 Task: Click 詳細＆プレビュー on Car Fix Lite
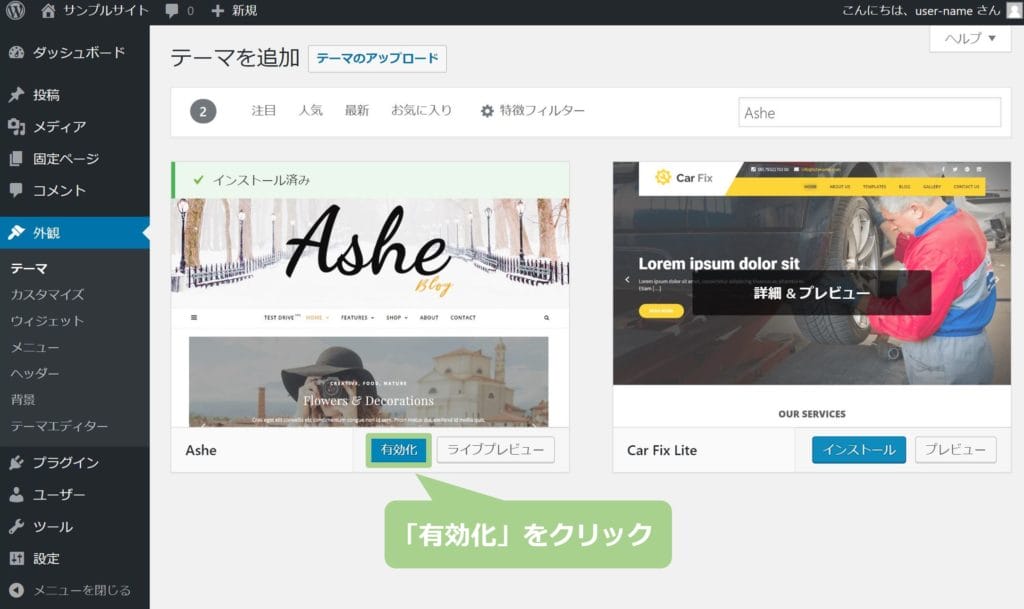tap(812, 293)
